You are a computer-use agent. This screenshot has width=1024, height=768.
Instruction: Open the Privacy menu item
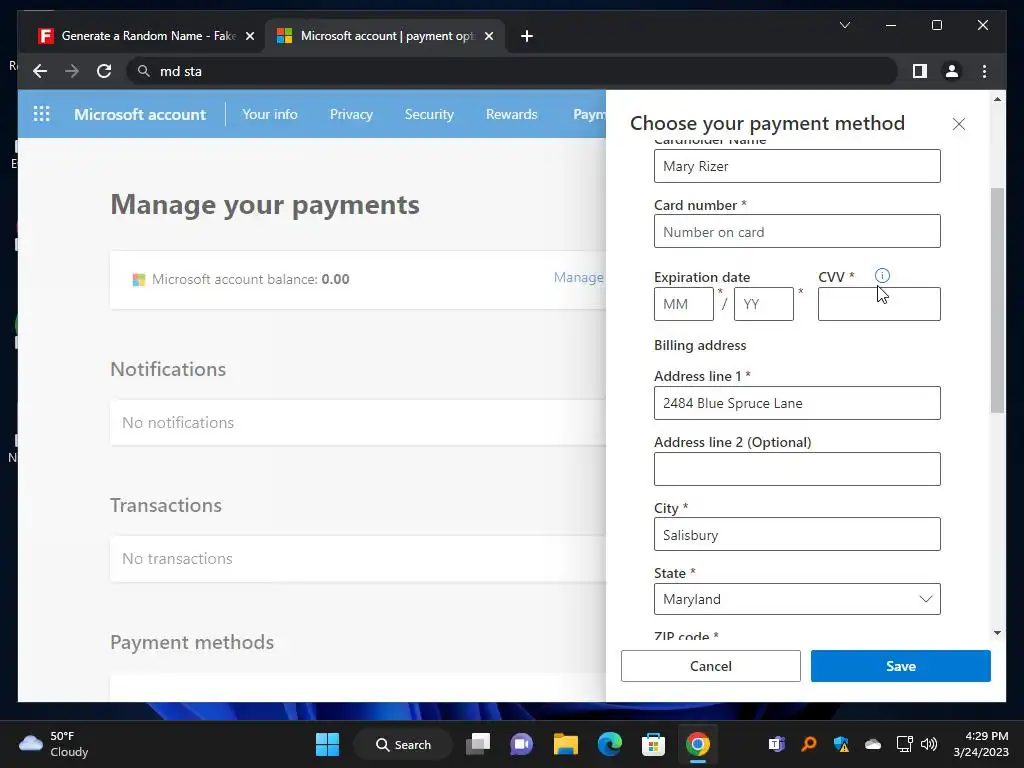[x=351, y=114]
